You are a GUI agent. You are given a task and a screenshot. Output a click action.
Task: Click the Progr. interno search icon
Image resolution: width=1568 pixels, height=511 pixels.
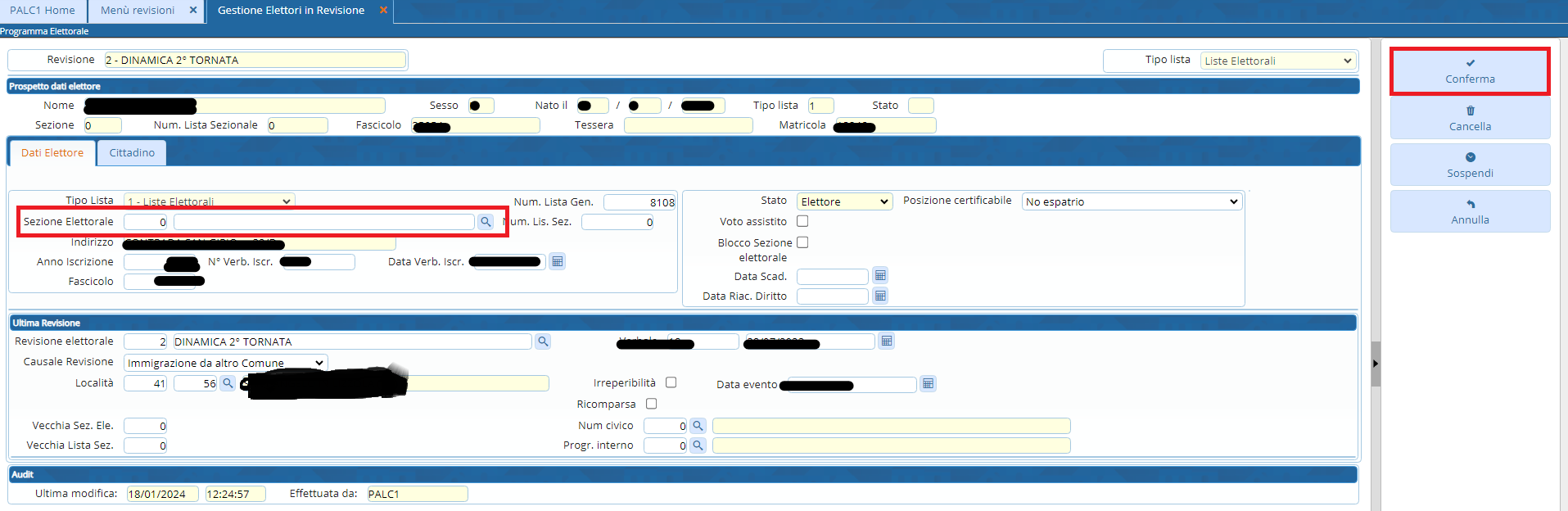(x=698, y=445)
